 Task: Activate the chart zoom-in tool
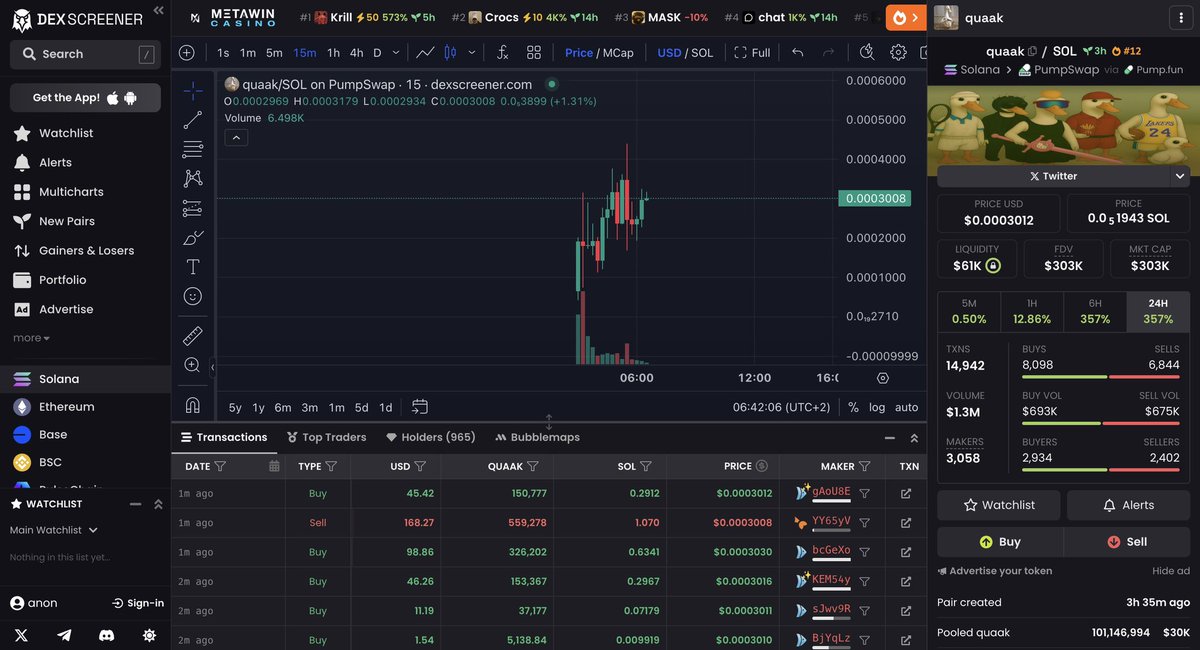(193, 365)
